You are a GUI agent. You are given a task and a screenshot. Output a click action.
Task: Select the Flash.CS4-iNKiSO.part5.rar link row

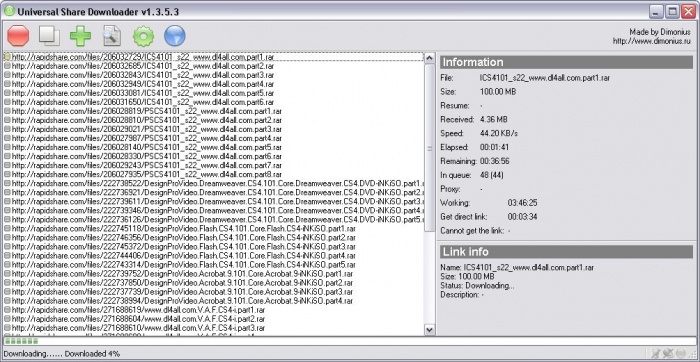[x=213, y=264]
